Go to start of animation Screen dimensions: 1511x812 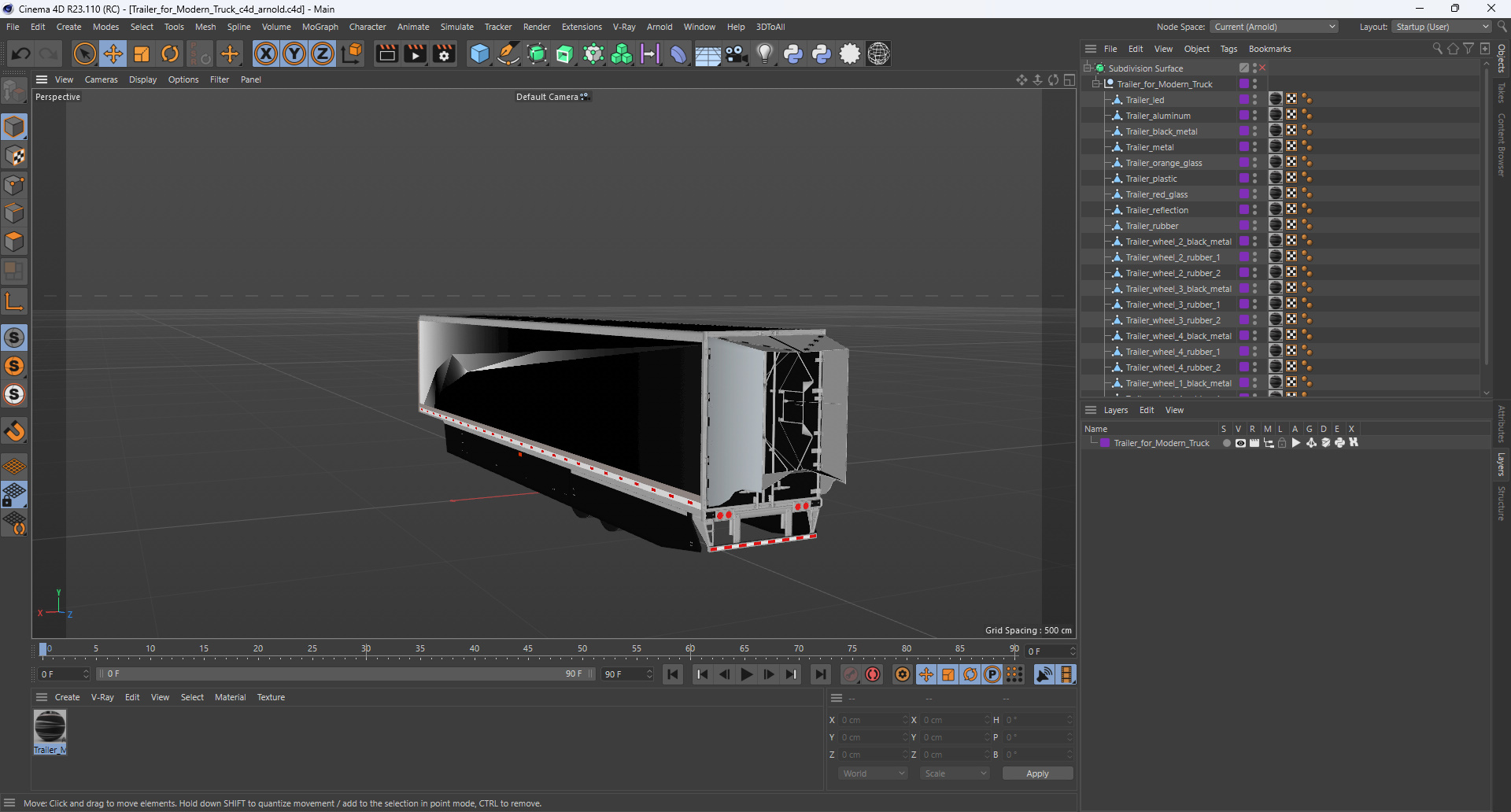pos(673,674)
